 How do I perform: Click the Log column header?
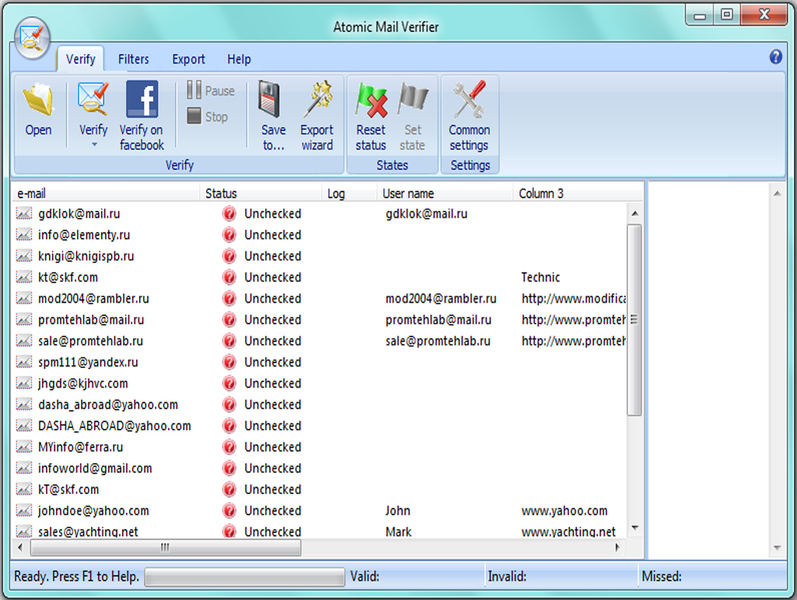[x=350, y=193]
